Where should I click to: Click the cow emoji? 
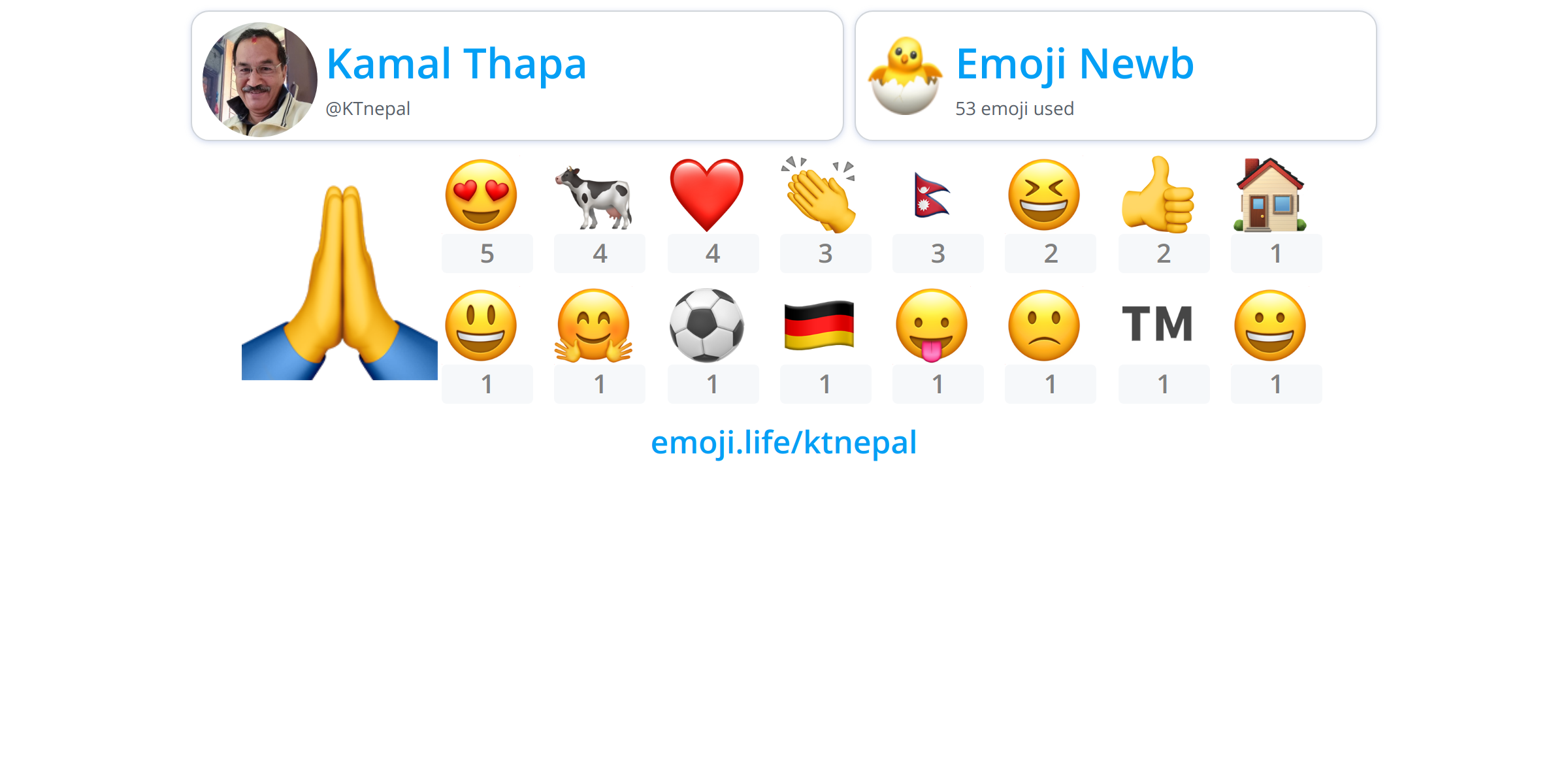[593, 196]
